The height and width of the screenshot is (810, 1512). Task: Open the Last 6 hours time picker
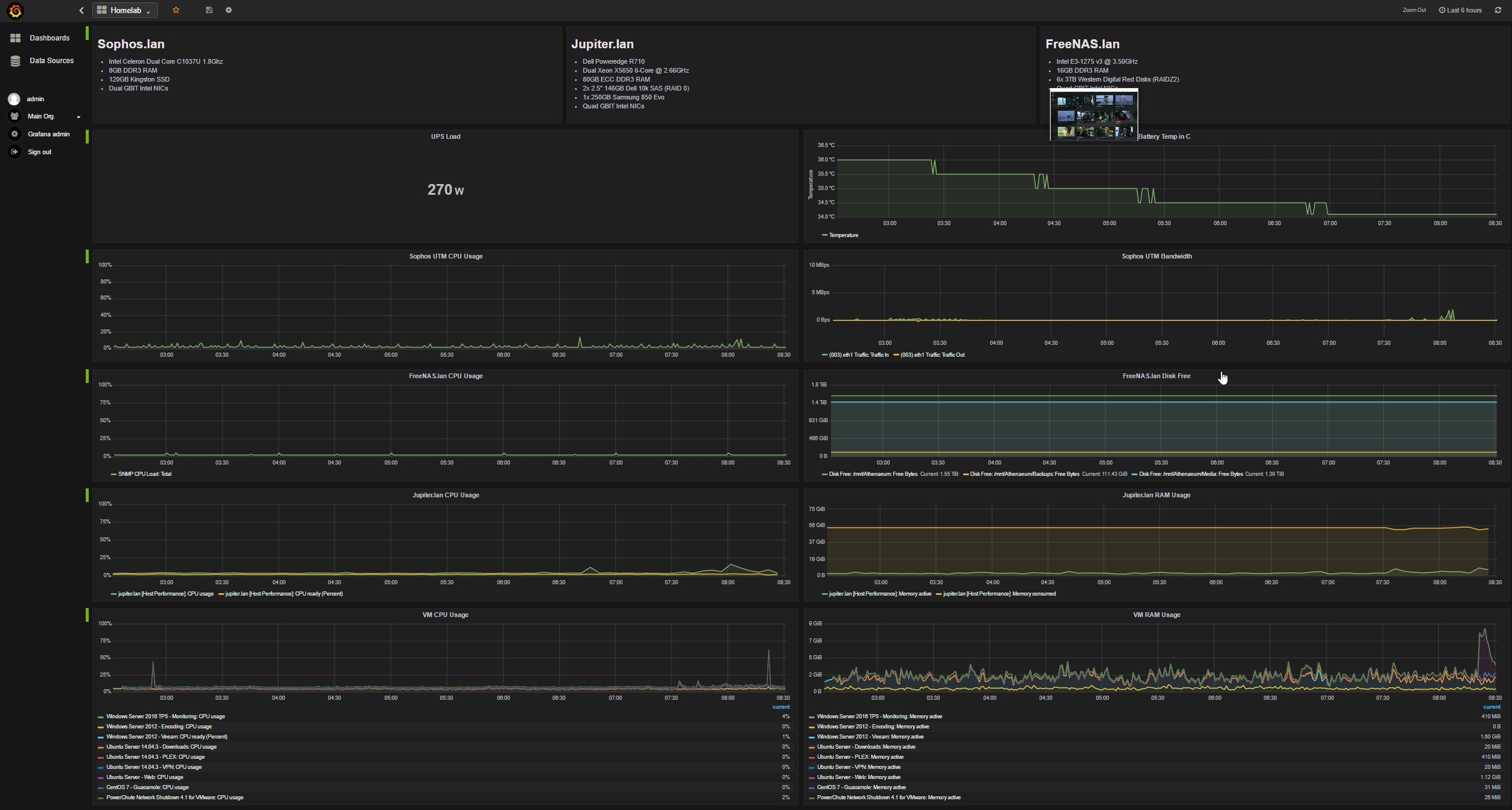tap(1460, 10)
